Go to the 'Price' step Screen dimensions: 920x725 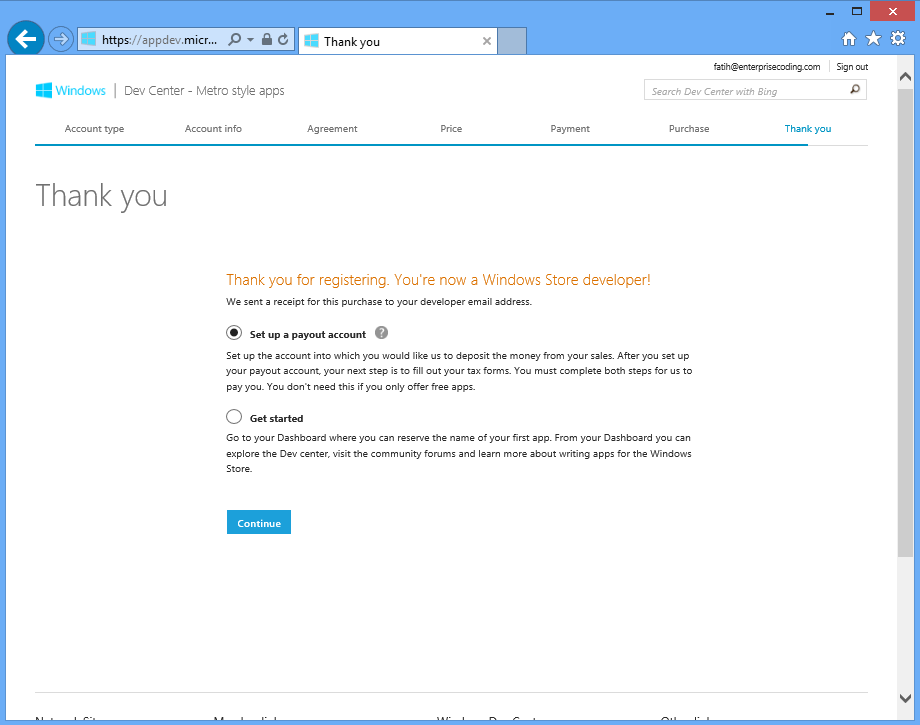(x=451, y=128)
